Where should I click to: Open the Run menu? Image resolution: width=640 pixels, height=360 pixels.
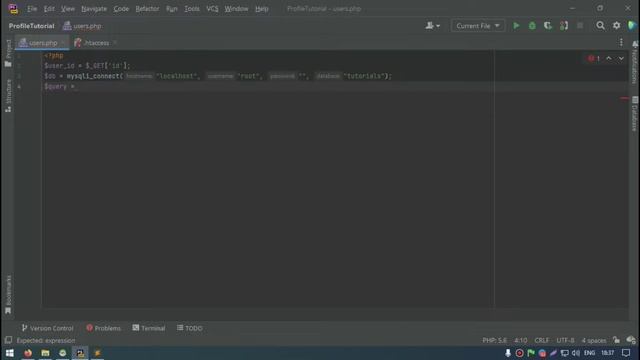172,9
